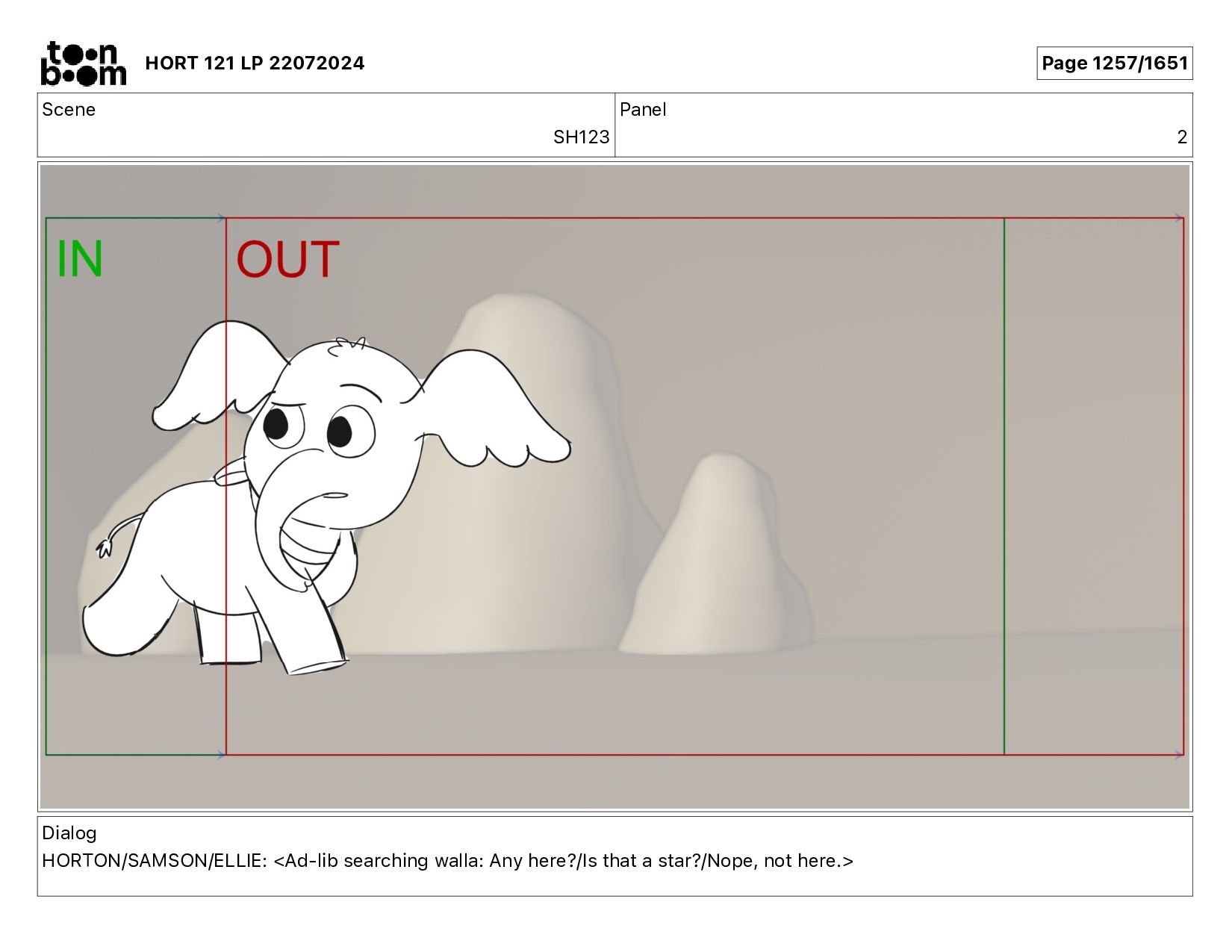Image resolution: width=1232 pixels, height=952 pixels.
Task: Select the scene name 'SH123'
Action: click(x=581, y=137)
